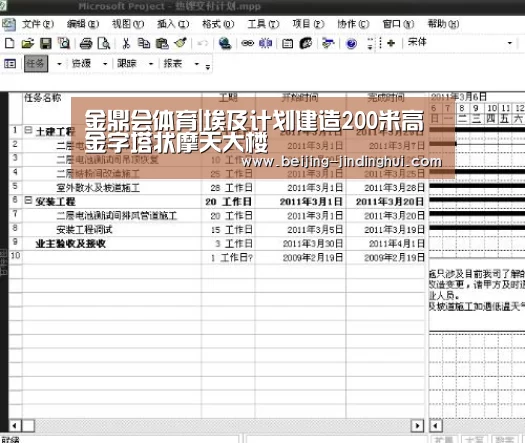The width and height of the screenshot is (525, 443).
Task: Open the 视图 menu
Action: click(x=128, y=24)
